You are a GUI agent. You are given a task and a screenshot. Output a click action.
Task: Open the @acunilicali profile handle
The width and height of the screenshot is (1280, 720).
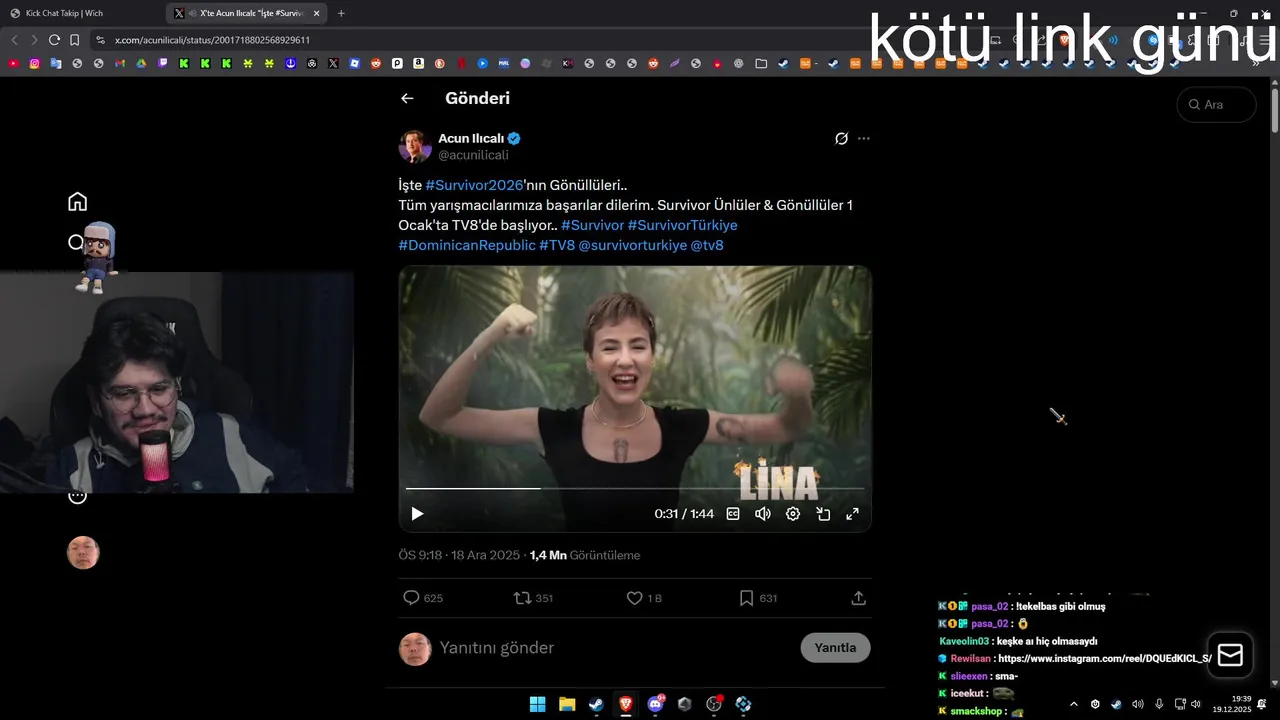click(473, 155)
